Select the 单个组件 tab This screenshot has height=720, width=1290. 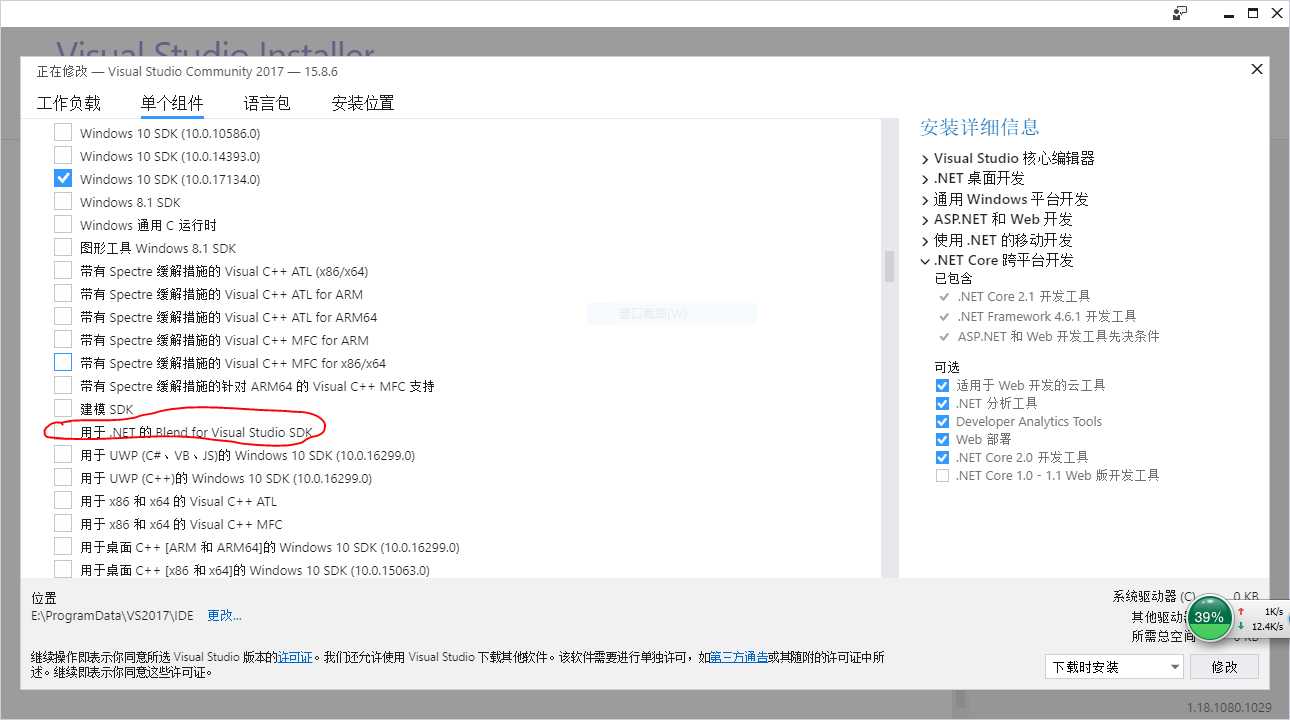click(172, 103)
